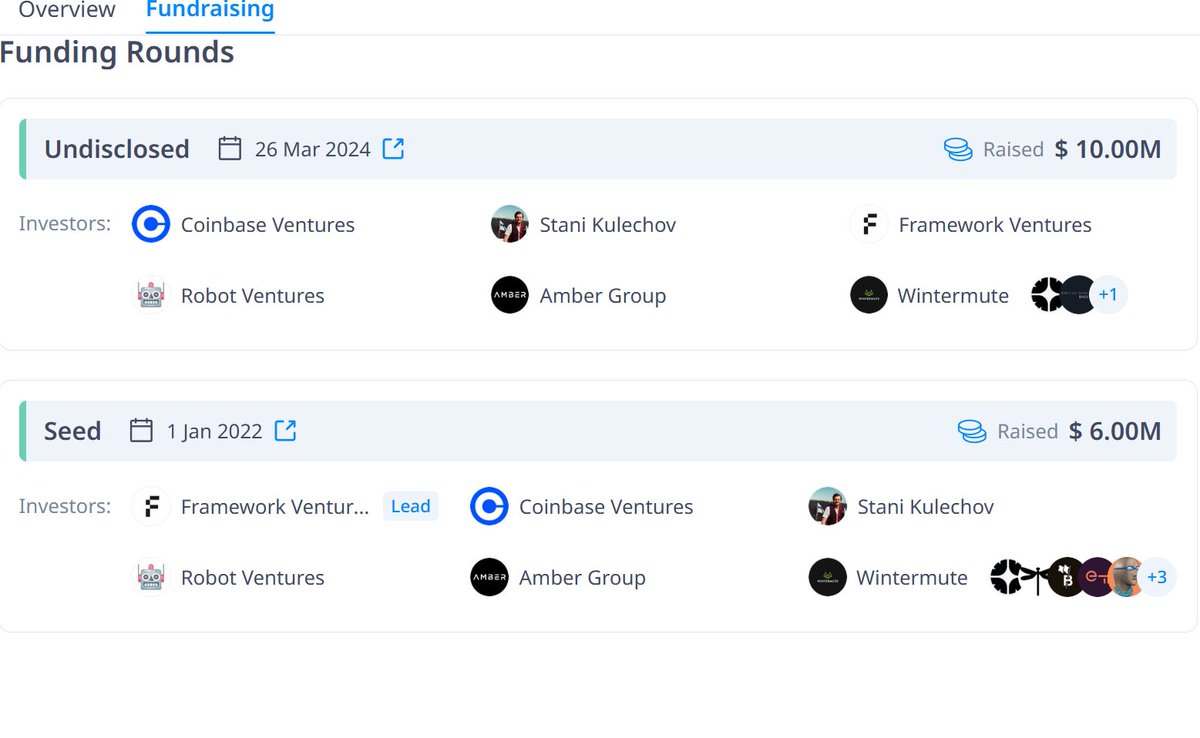The height and width of the screenshot is (738, 1200).
Task: Click the Undisclosed round title
Action: click(x=117, y=149)
